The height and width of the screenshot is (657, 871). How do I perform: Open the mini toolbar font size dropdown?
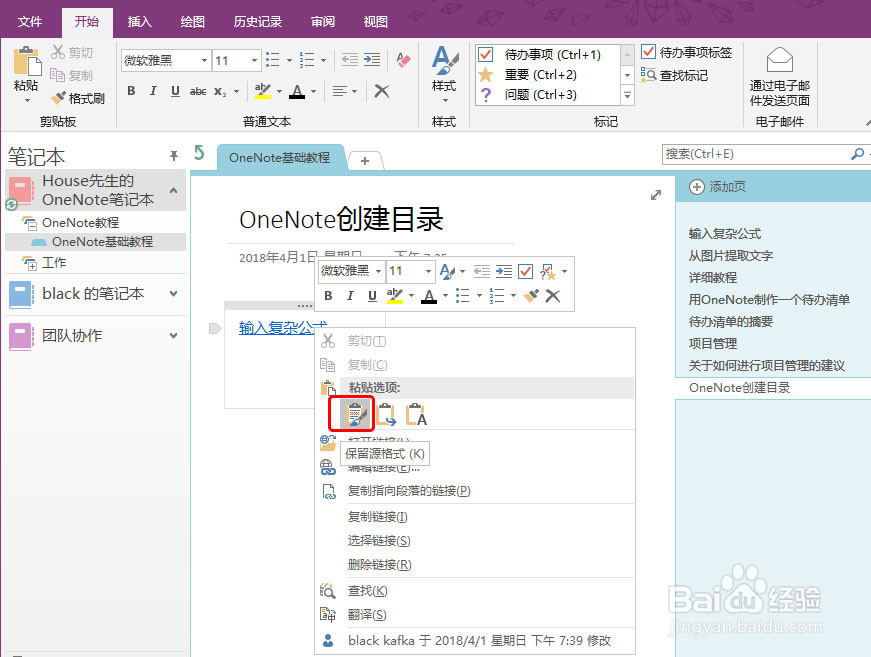point(428,271)
